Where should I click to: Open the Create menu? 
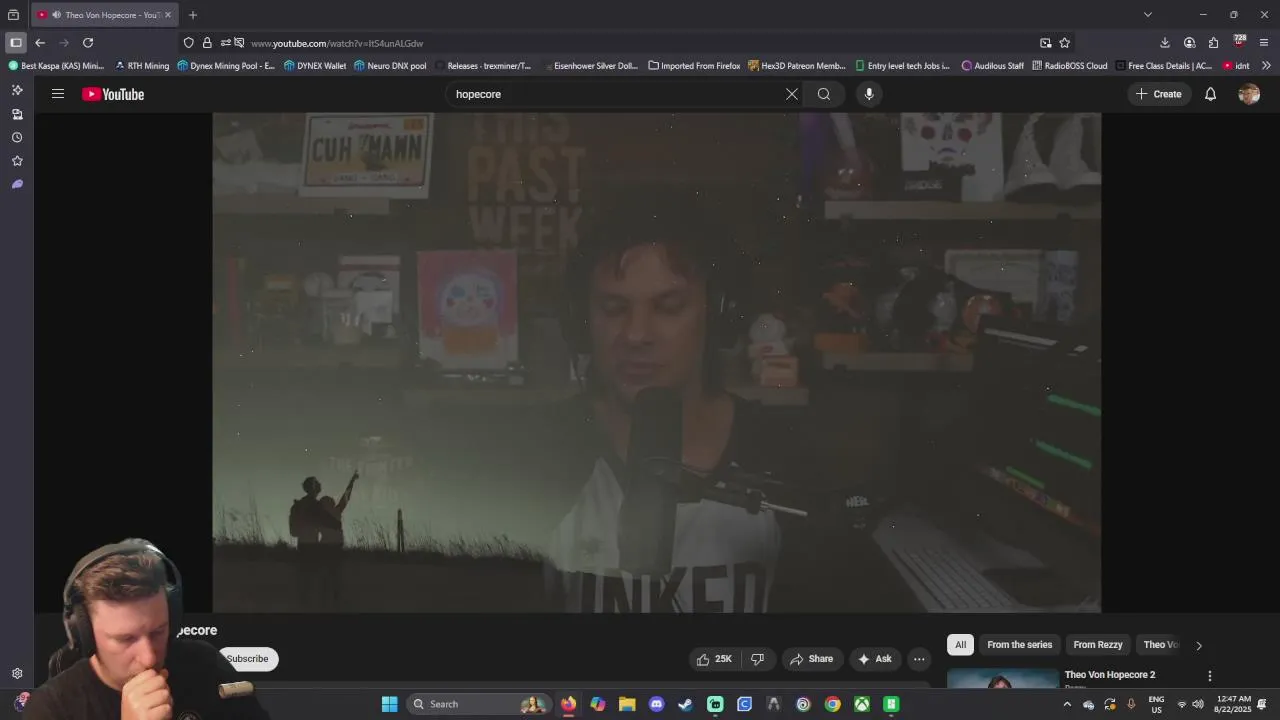pos(1158,94)
